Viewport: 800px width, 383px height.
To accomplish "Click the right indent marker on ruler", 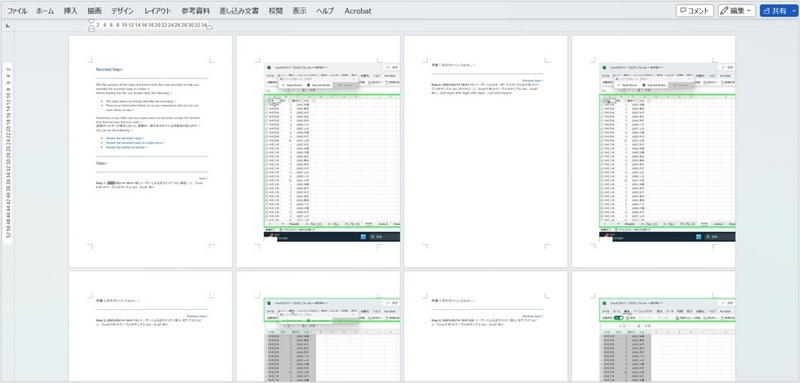I will [209, 28].
